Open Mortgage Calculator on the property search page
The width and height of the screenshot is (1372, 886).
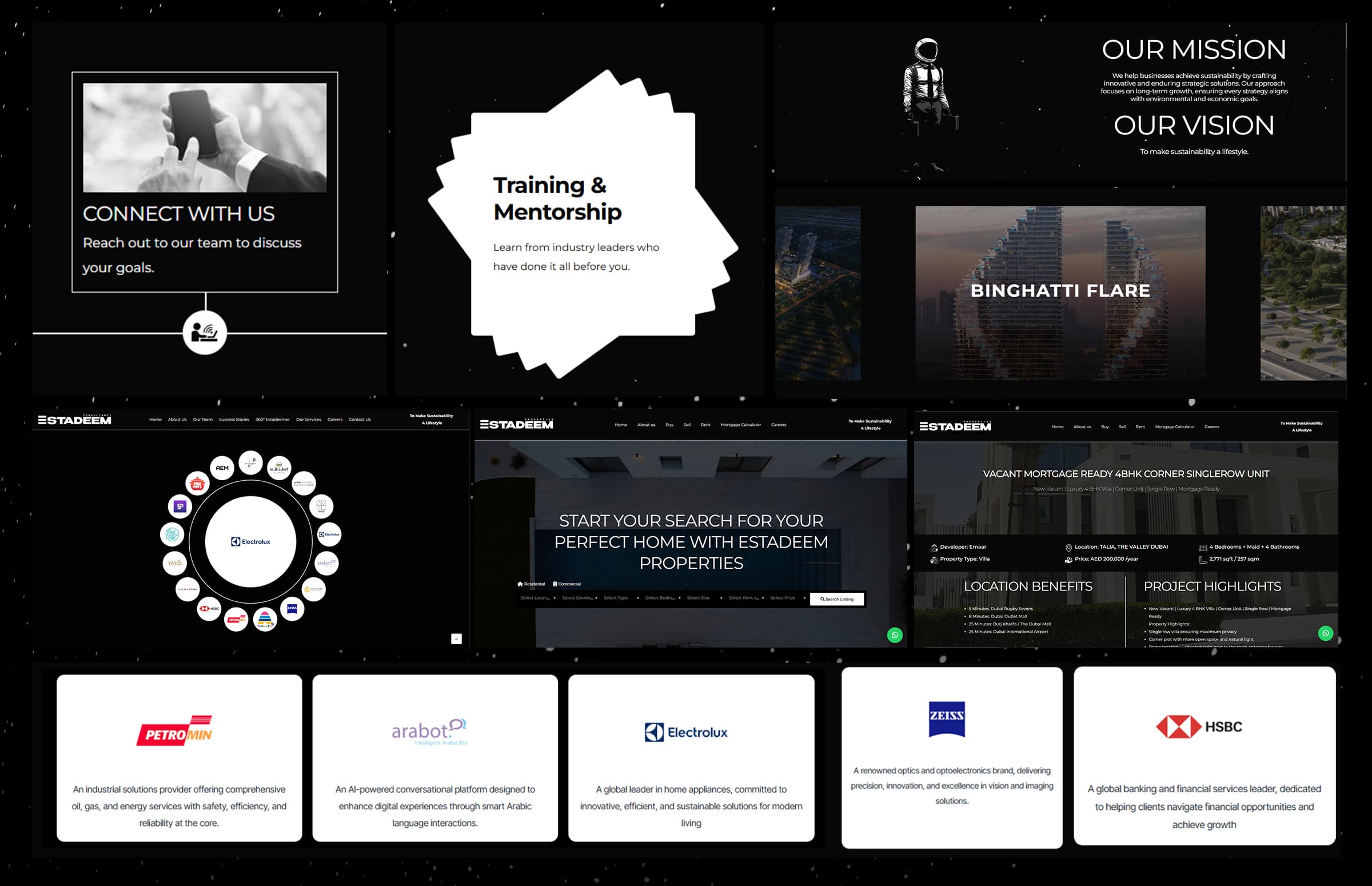(740, 425)
